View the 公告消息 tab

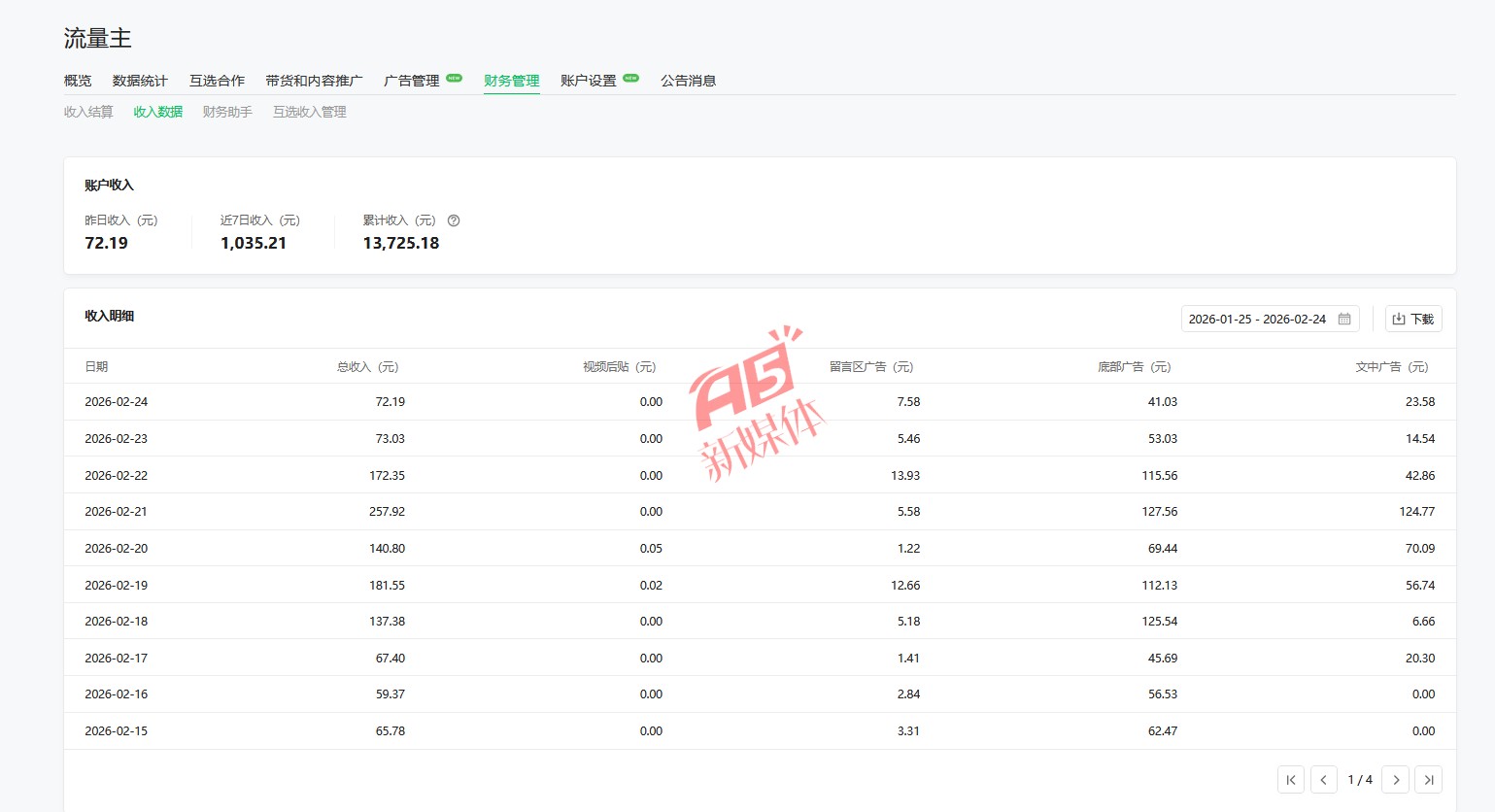click(688, 81)
